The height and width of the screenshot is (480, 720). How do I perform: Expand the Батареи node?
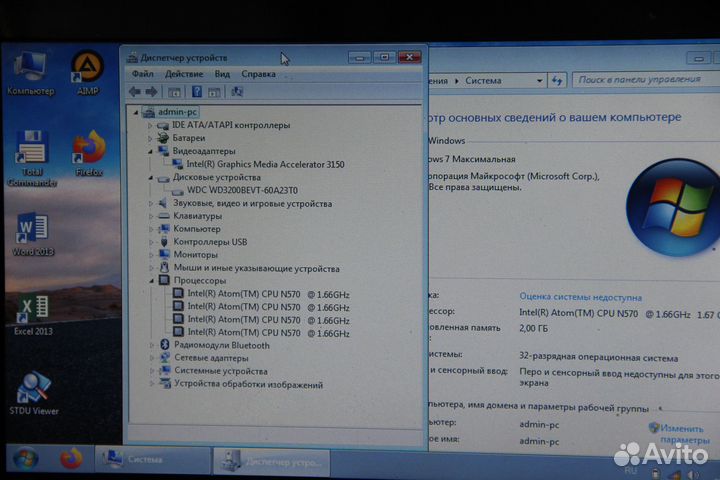150,138
